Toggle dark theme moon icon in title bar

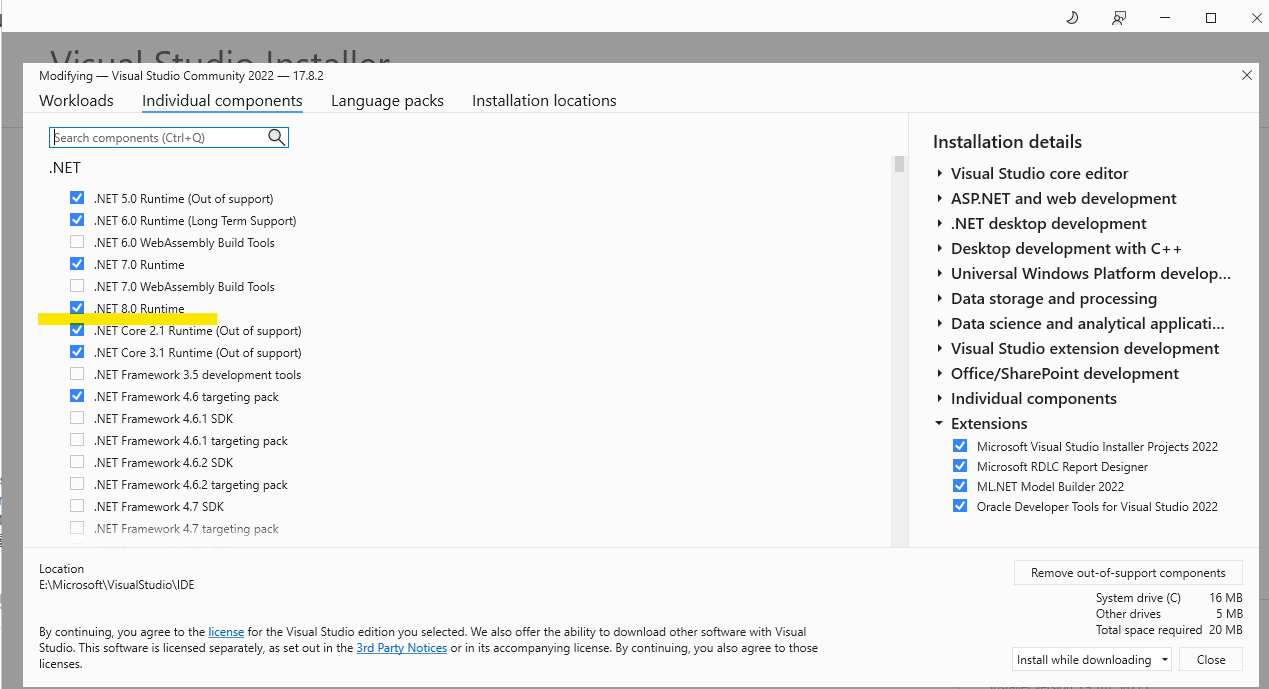(x=1072, y=18)
